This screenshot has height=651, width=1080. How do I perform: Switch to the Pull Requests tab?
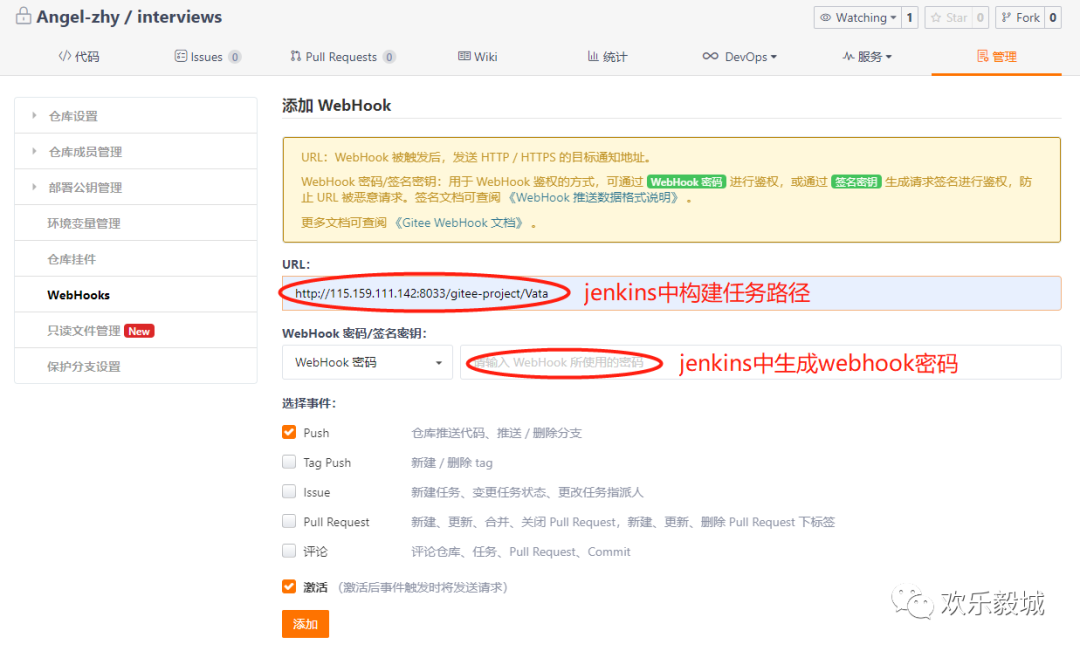(x=342, y=56)
